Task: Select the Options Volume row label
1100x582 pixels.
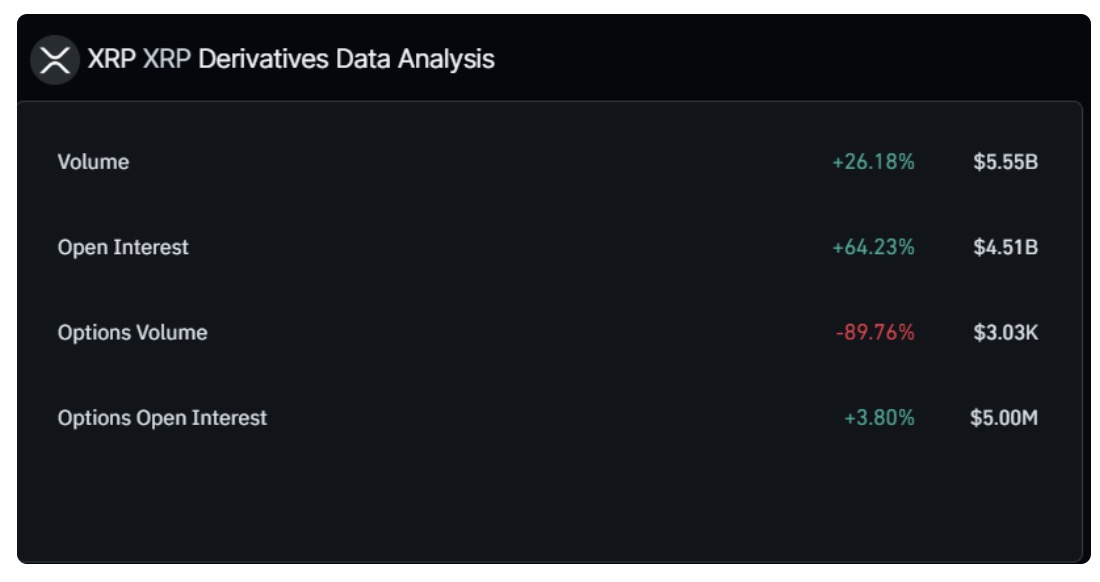Action: tap(133, 332)
